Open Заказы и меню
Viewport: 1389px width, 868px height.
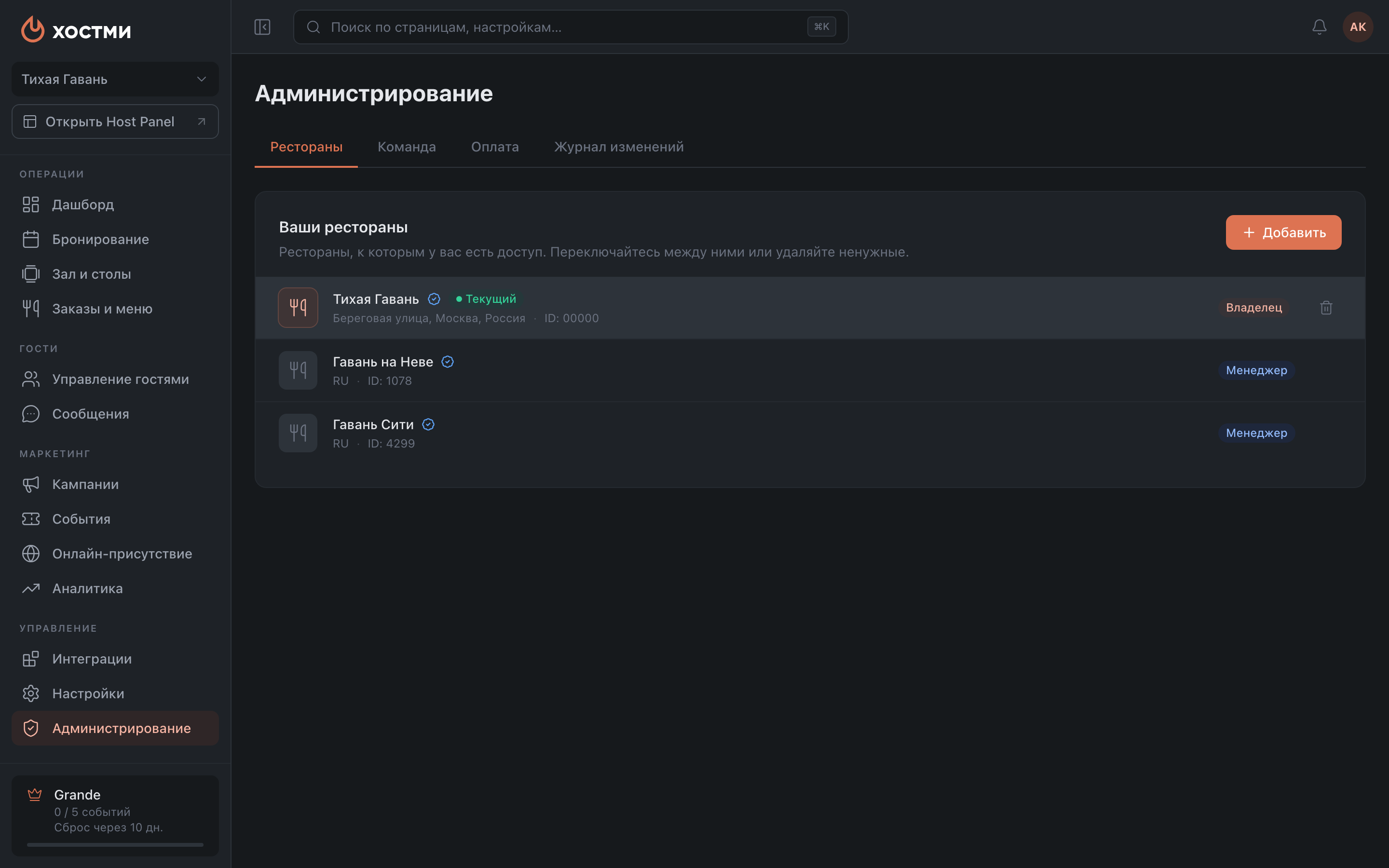pos(115,309)
